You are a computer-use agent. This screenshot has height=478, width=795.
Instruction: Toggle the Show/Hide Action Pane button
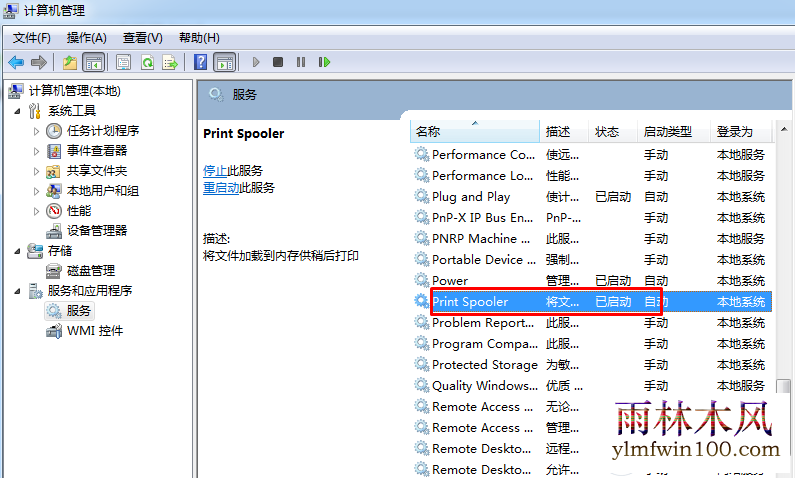click(225, 62)
